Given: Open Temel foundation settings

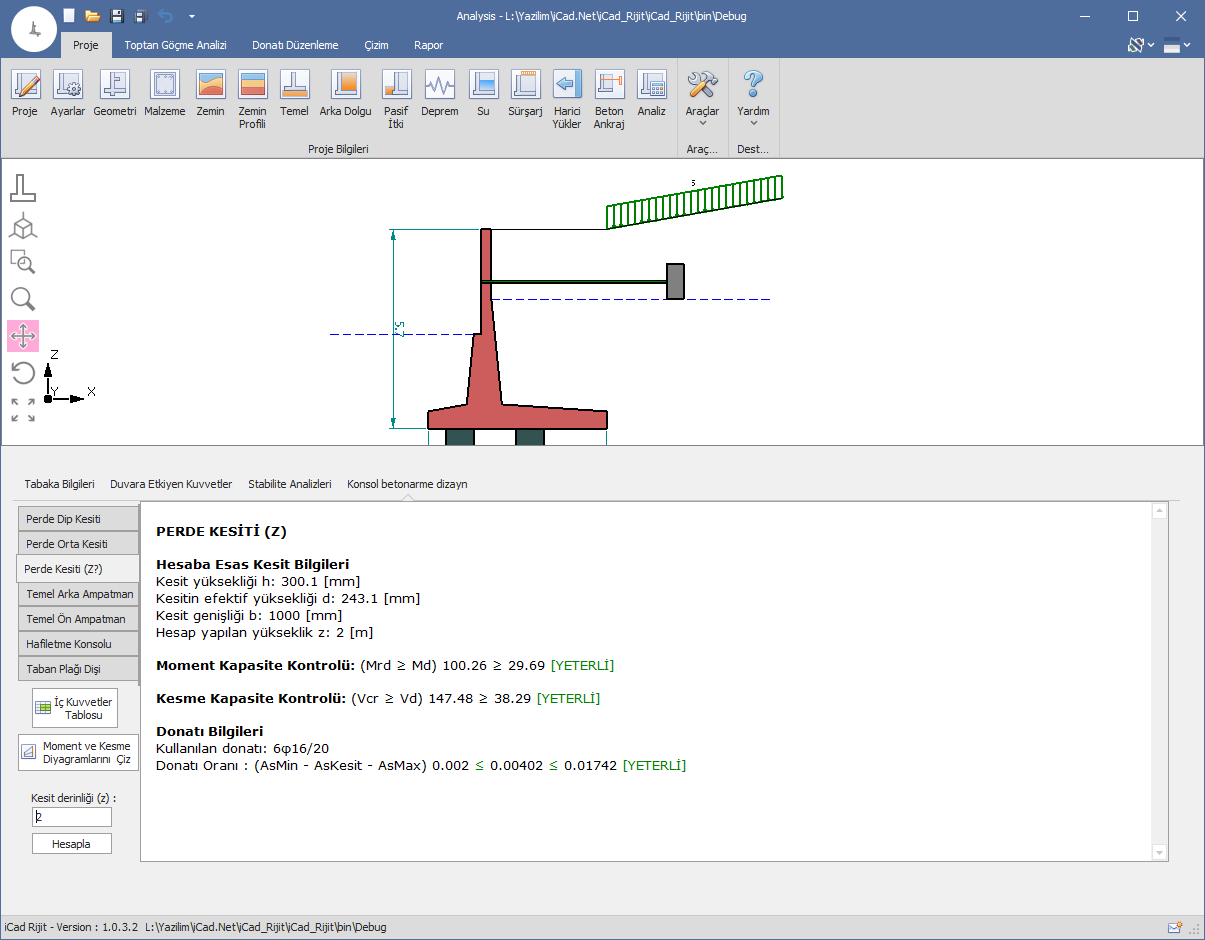Looking at the screenshot, I should tap(294, 94).
